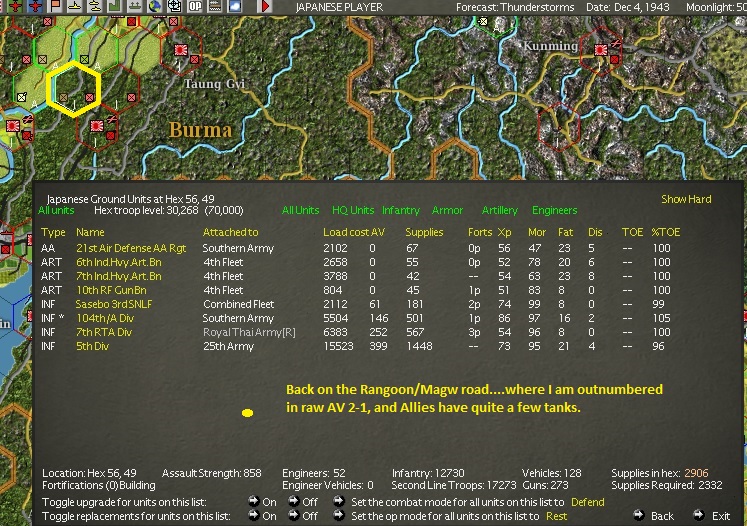This screenshot has height=526, width=747.
Task: Click the crosshair target toolbar icon
Action: tap(175, 6)
